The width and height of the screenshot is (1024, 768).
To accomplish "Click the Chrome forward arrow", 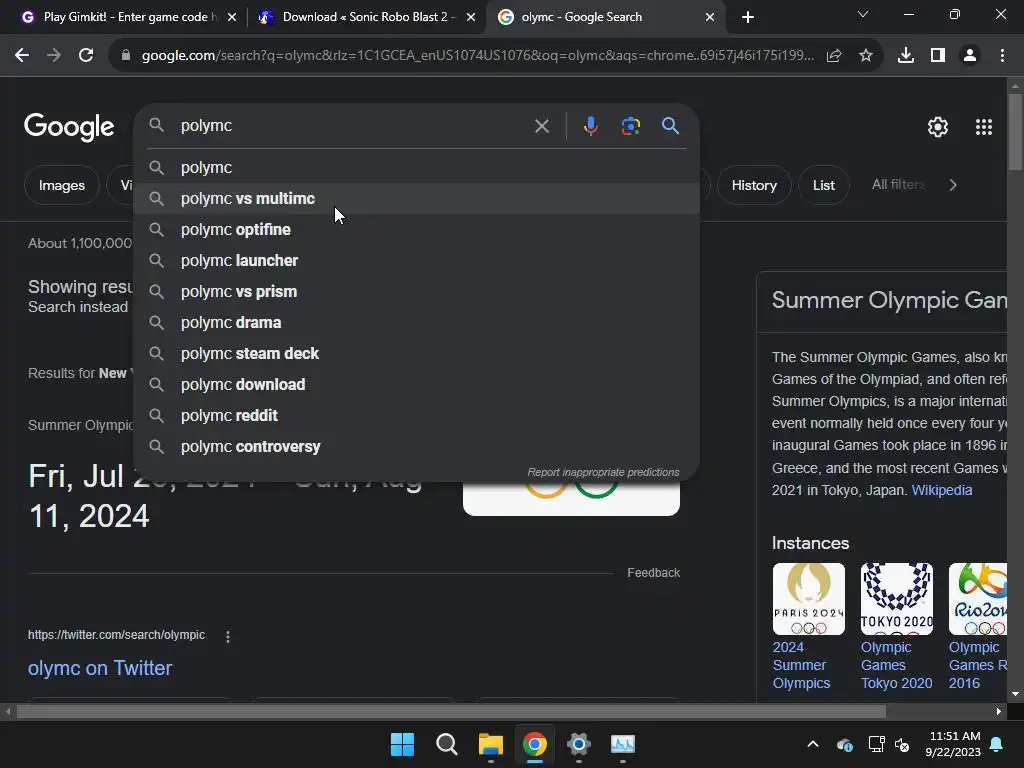I will pos(54,56).
